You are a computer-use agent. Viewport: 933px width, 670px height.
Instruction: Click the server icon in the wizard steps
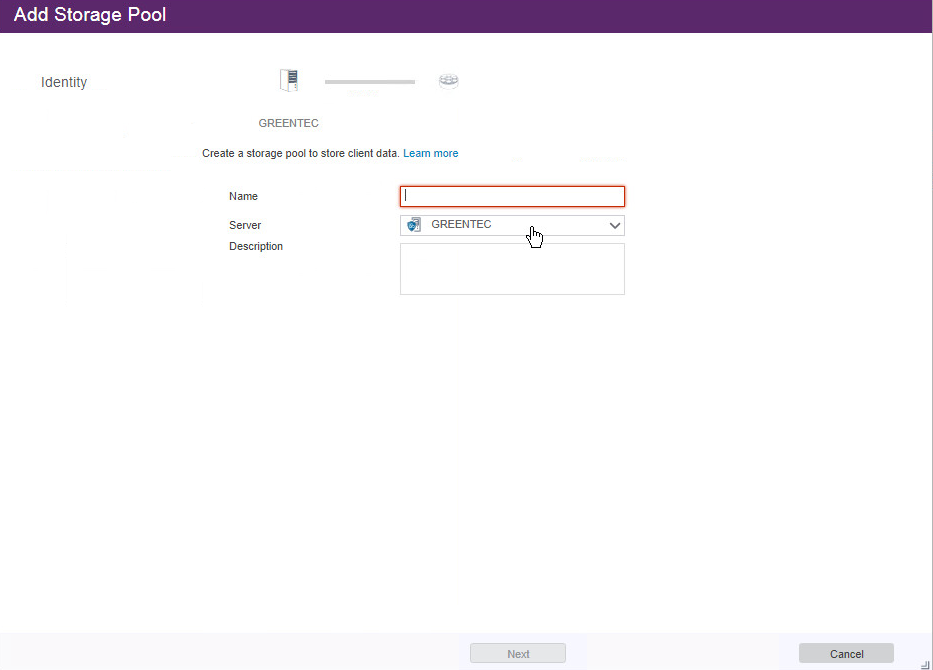pos(289,81)
